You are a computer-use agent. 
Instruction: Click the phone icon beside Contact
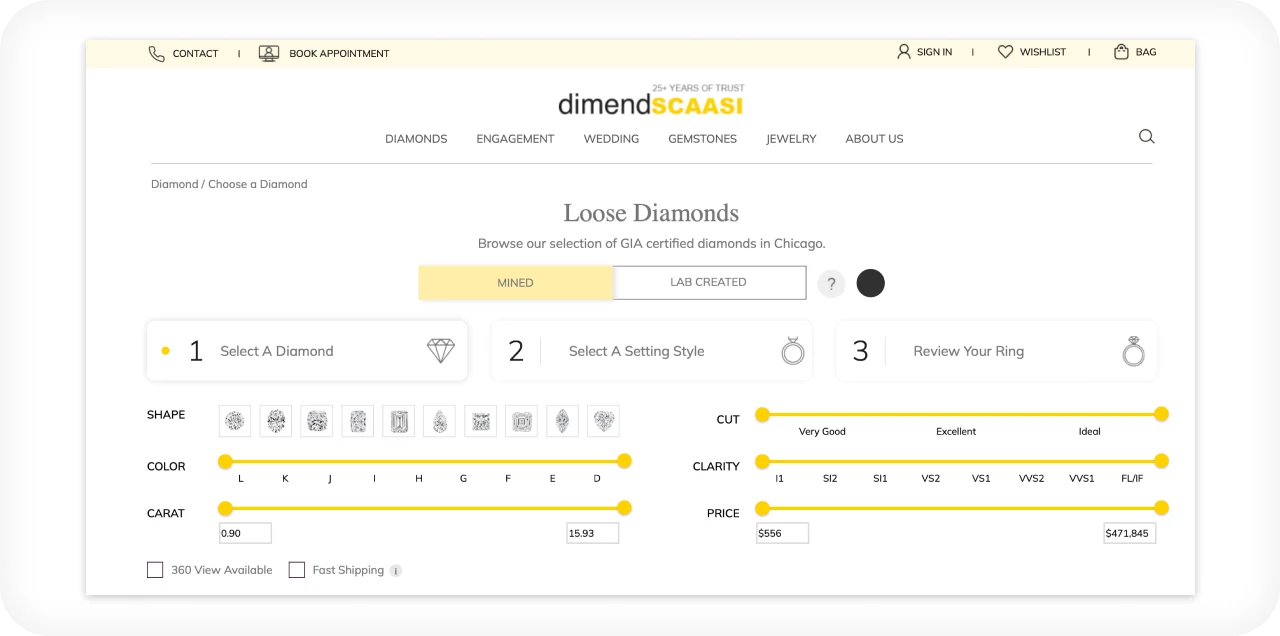click(157, 53)
